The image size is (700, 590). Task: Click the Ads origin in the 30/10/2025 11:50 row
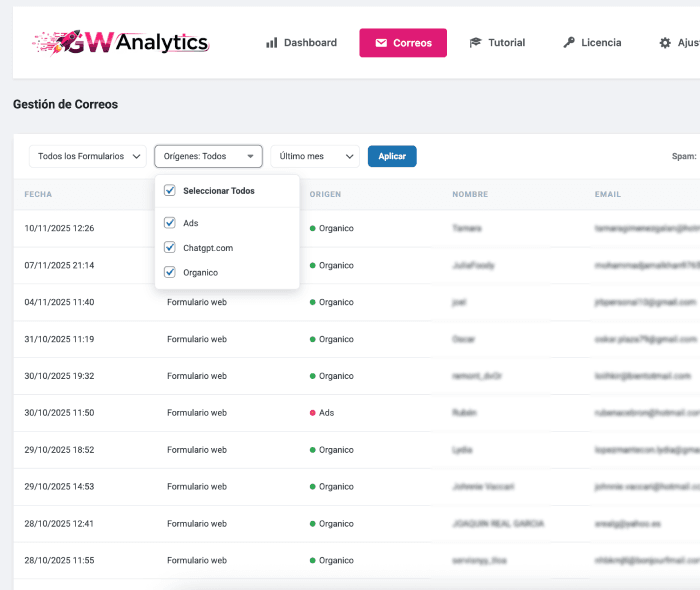322,413
